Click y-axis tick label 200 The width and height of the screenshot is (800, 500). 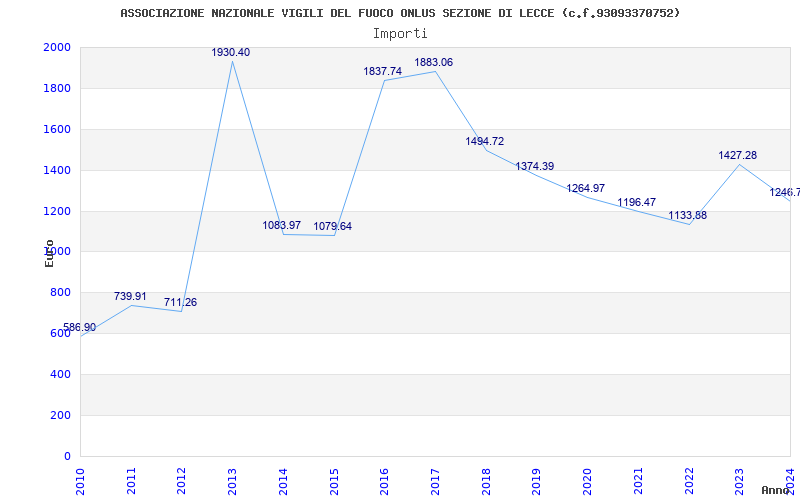coord(60,415)
